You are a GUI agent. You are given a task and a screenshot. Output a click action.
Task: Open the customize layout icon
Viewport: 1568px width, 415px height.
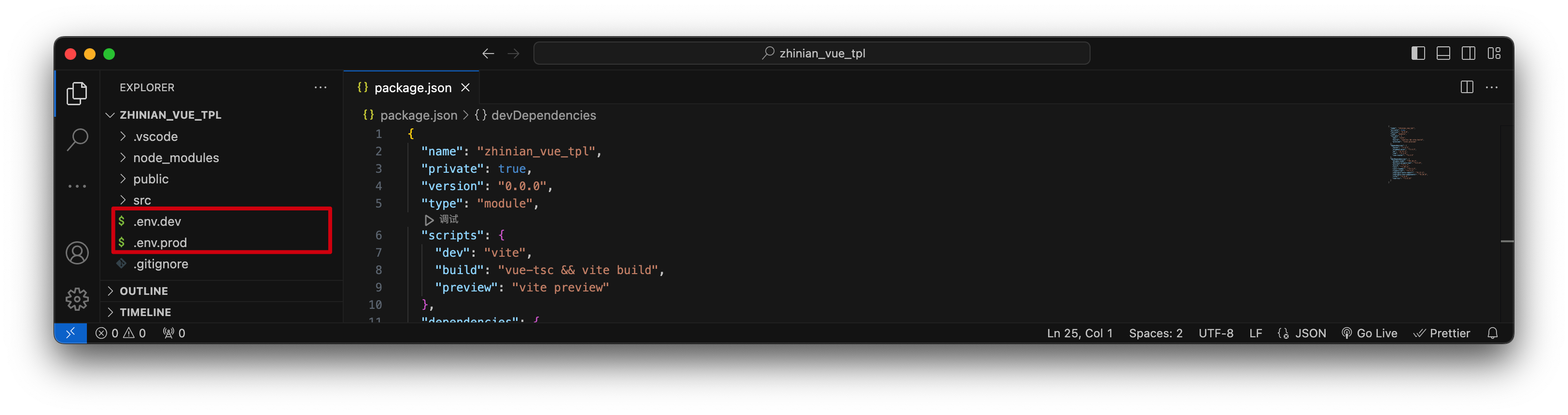click(x=1494, y=54)
